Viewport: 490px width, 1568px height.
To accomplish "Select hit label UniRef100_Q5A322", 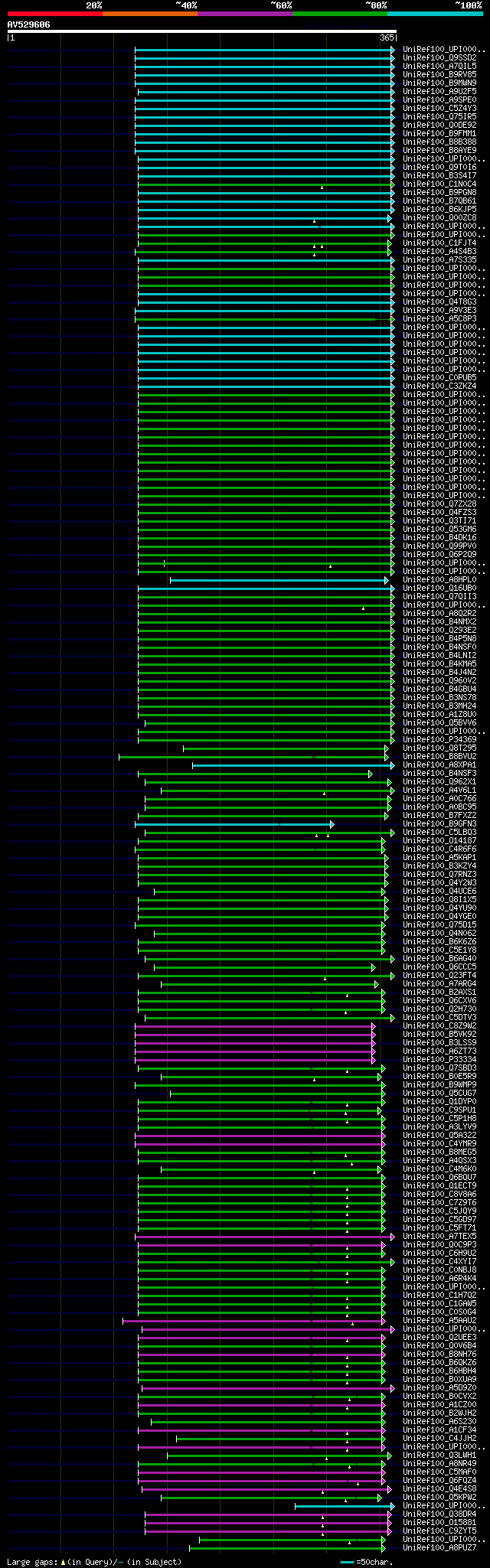I will [x=439, y=1135].
